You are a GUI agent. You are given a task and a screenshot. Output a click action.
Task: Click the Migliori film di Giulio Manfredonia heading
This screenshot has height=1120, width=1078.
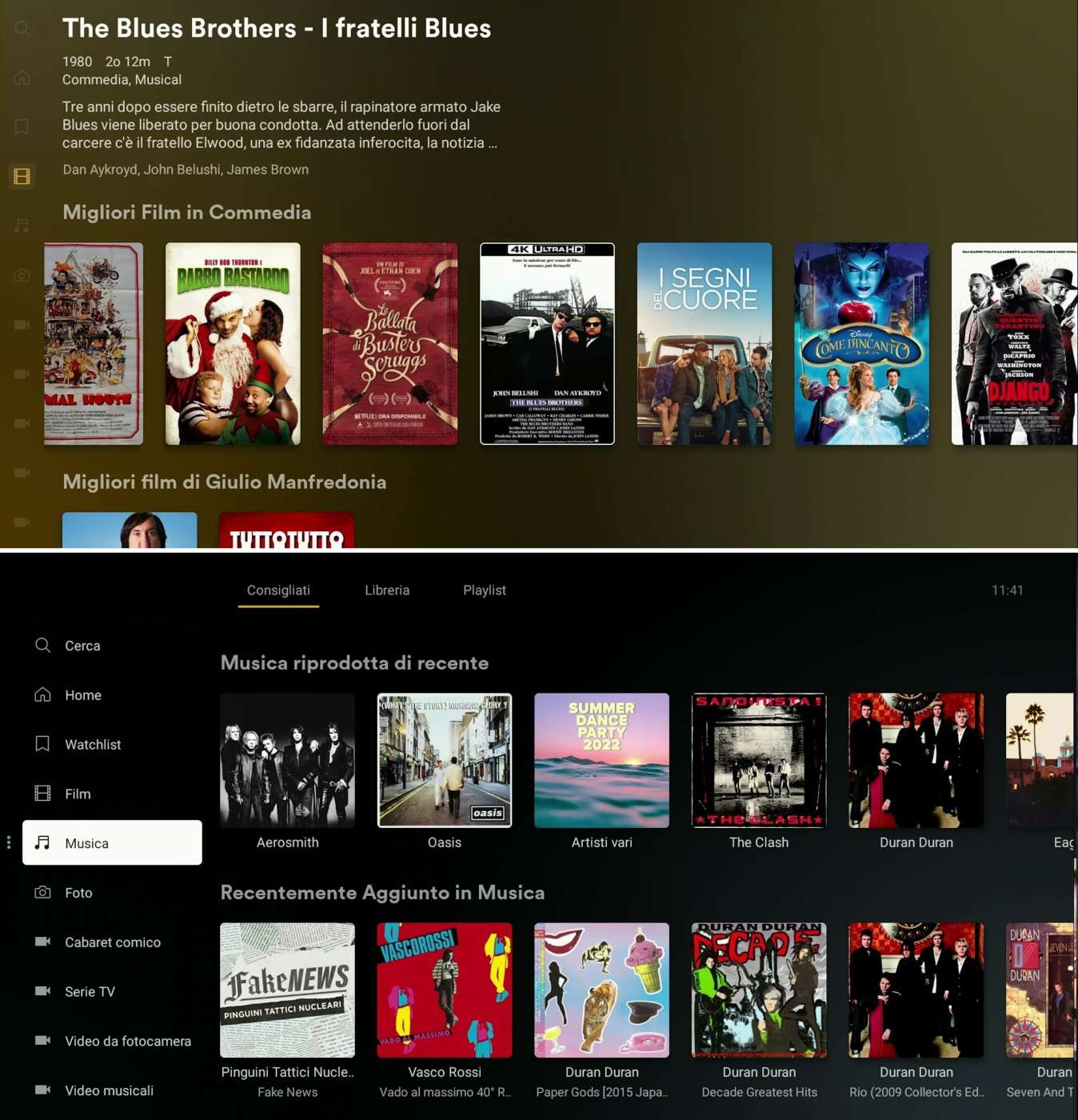click(x=225, y=482)
